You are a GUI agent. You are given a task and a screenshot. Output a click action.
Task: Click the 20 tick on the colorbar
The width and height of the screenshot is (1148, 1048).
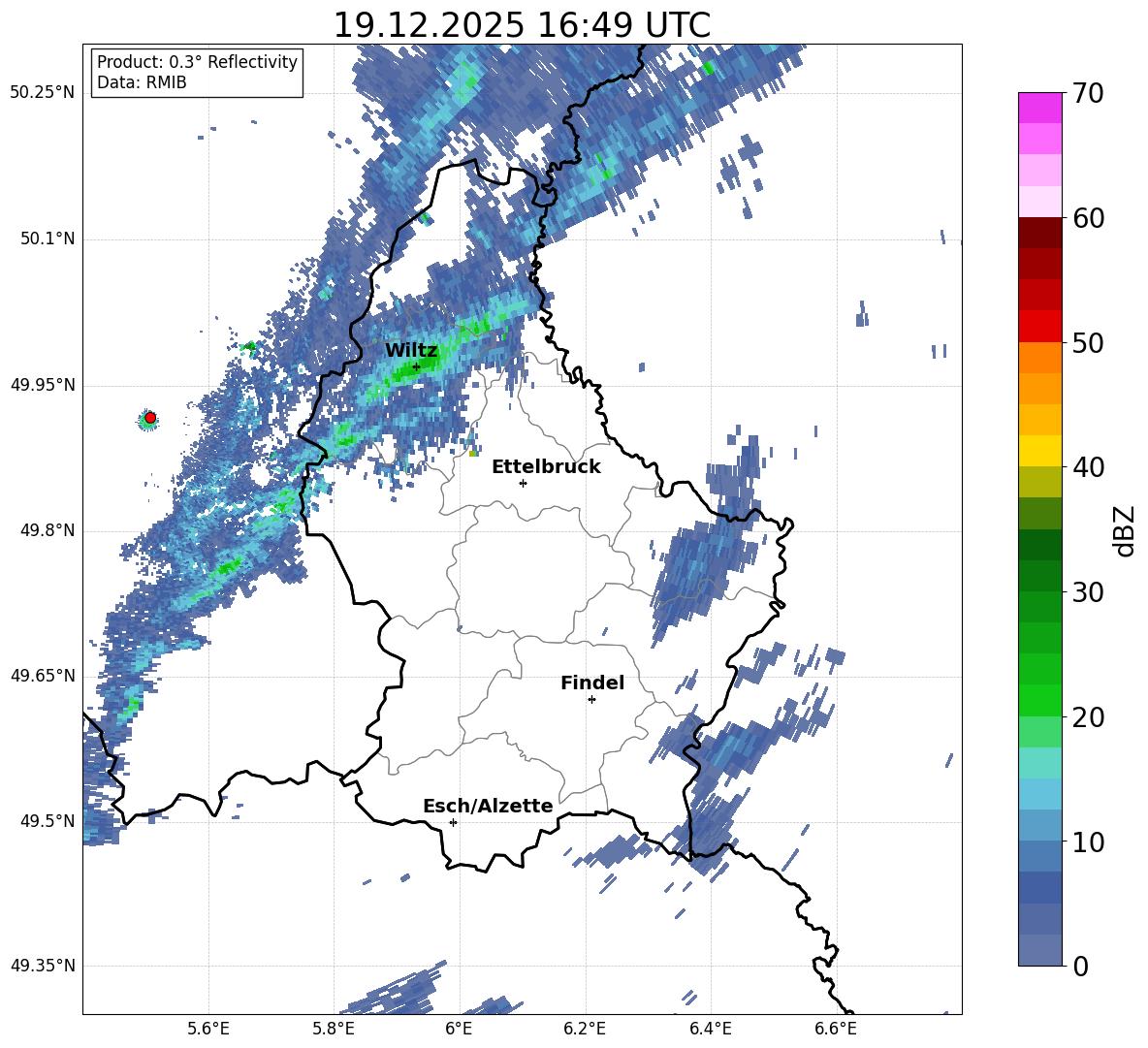point(1087,717)
